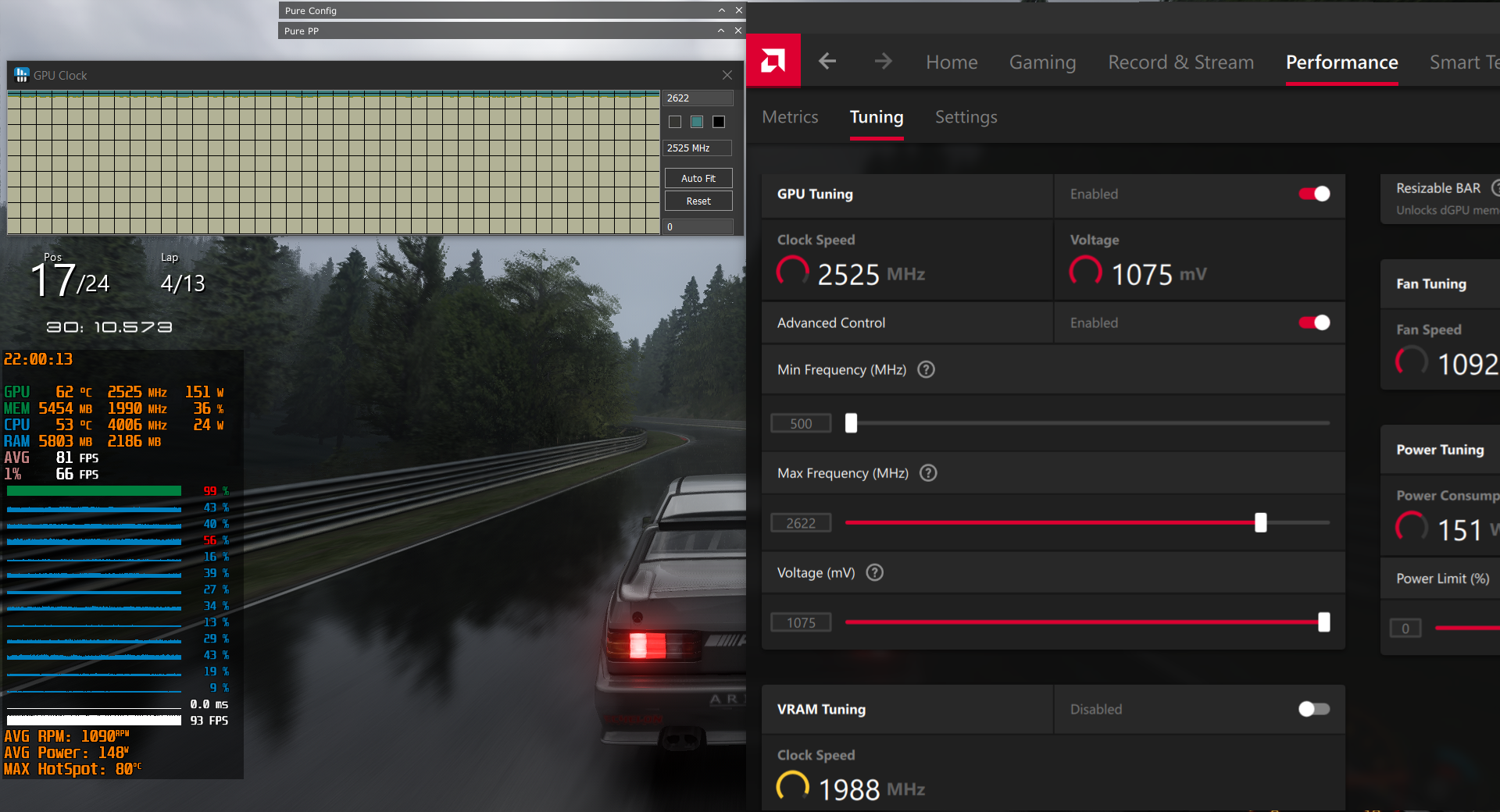Go back with the left arrow
Viewport: 1500px width, 812px height.
coord(827,61)
